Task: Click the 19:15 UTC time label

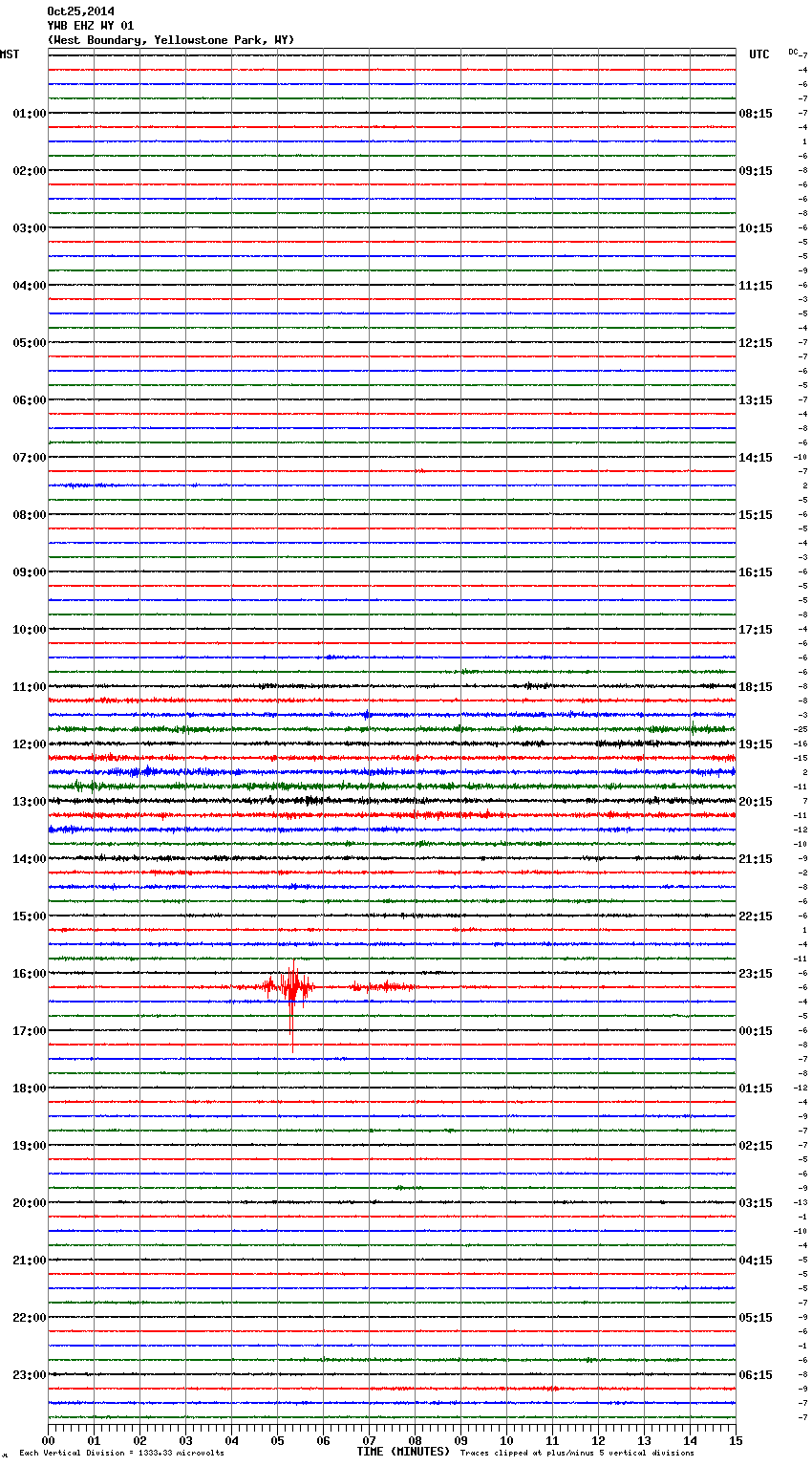Action: coord(756,744)
